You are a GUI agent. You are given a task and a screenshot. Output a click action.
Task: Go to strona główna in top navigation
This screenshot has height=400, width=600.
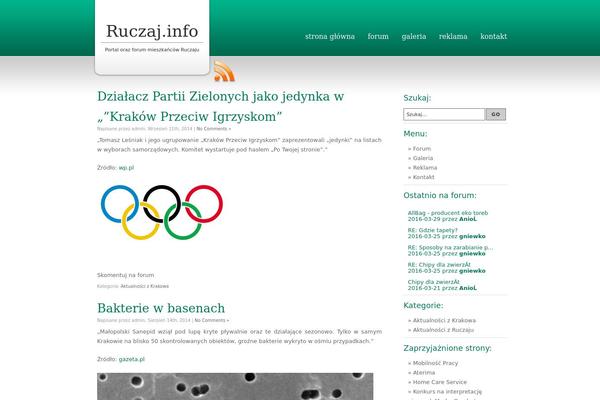click(330, 36)
